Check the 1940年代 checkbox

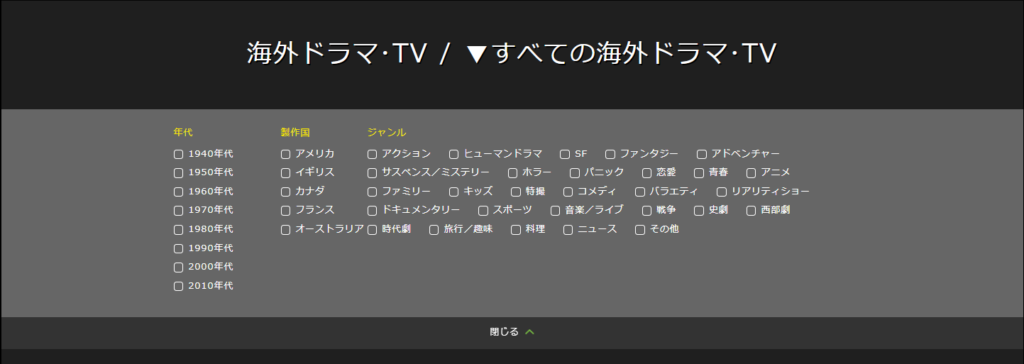[178, 154]
